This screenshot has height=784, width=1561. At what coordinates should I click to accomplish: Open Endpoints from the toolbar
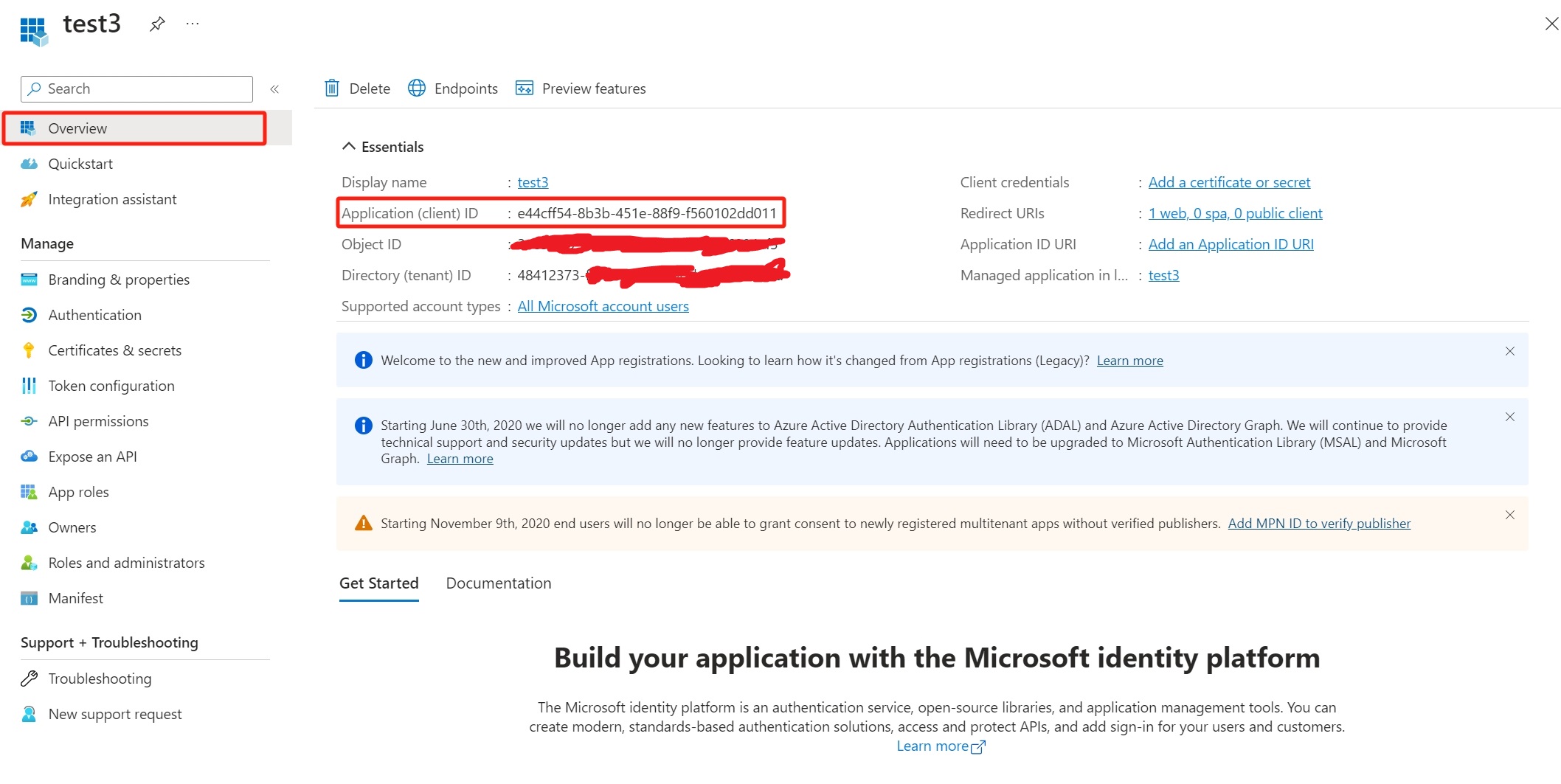coord(453,89)
